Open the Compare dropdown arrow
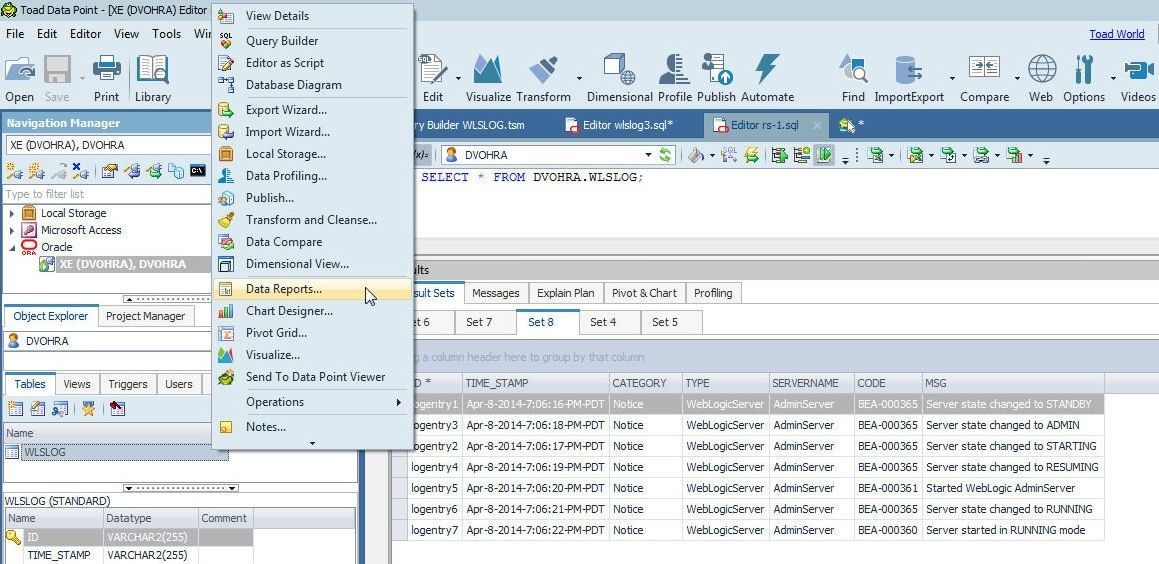This screenshot has height=564, width=1159. pos(1017,78)
